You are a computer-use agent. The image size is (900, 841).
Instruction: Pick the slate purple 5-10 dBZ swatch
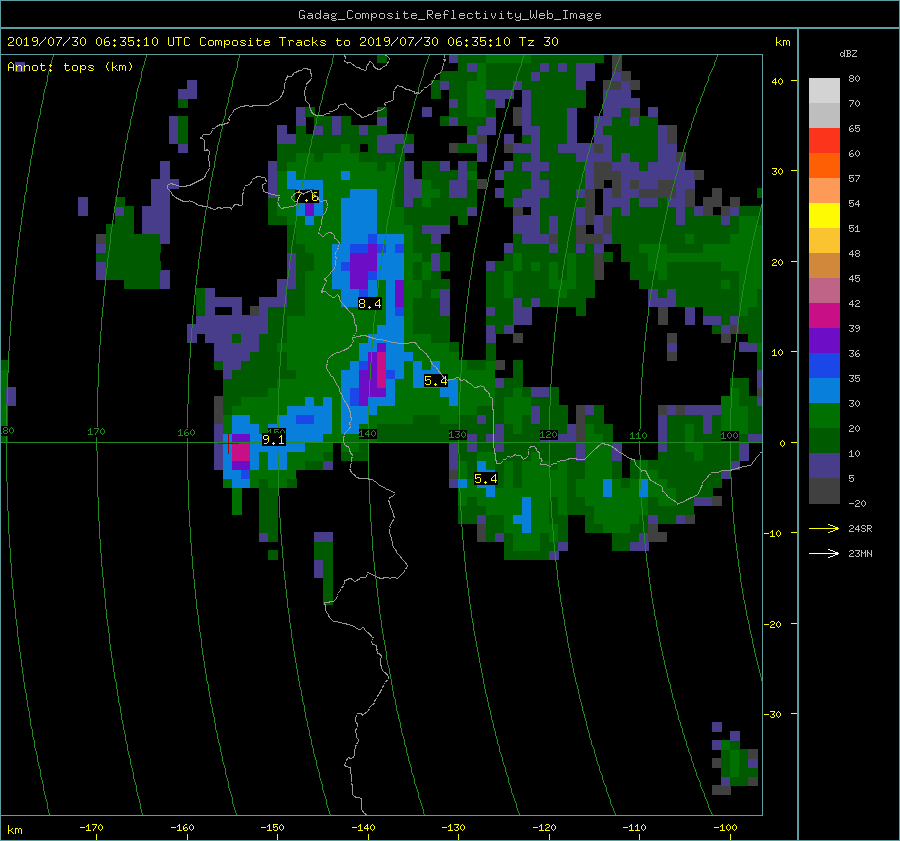(824, 465)
